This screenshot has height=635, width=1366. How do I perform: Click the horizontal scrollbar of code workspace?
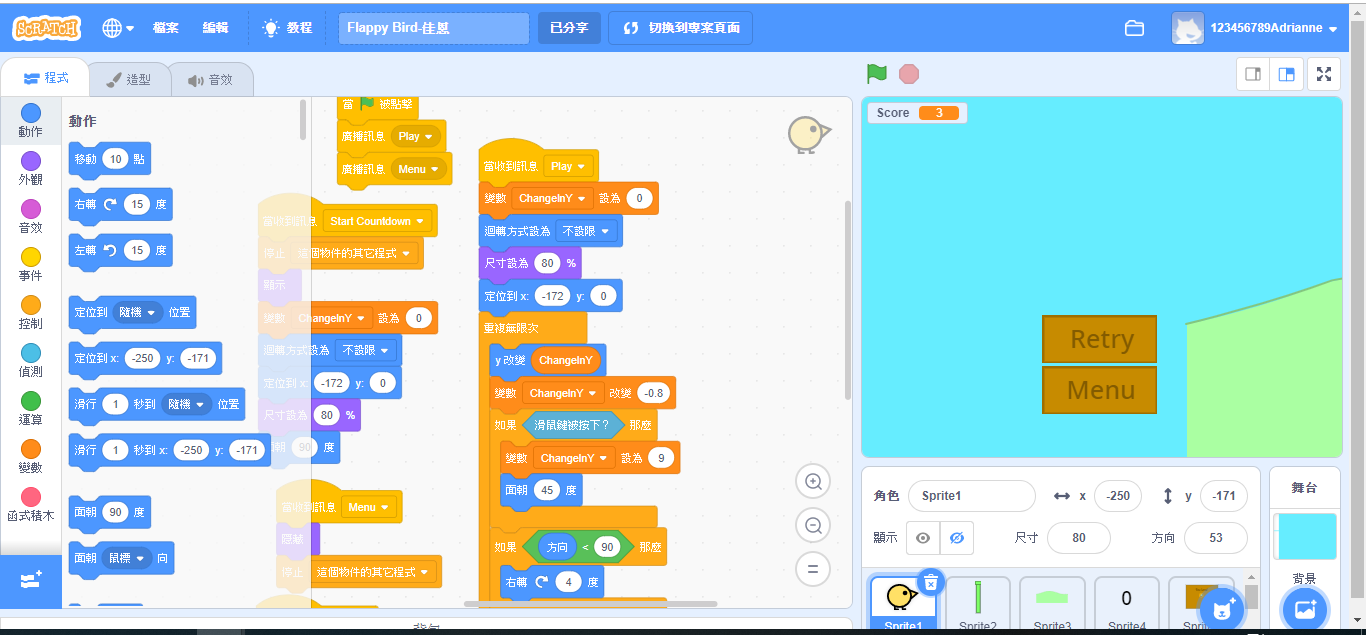pos(590,604)
